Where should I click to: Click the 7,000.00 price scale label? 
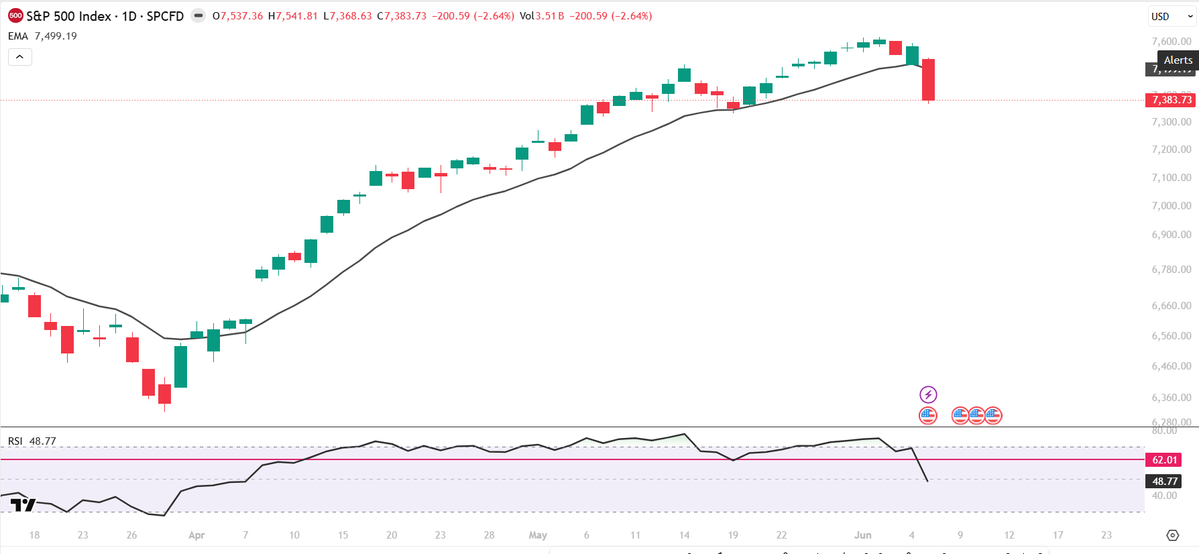(1170, 206)
